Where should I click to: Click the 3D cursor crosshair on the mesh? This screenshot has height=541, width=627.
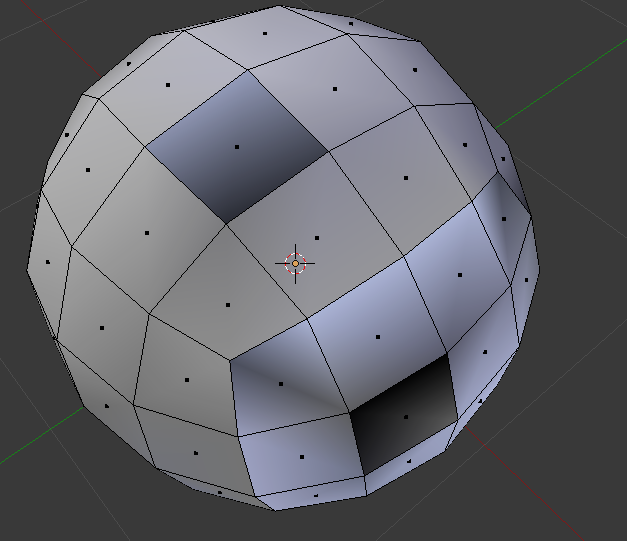pyautogui.click(x=295, y=263)
